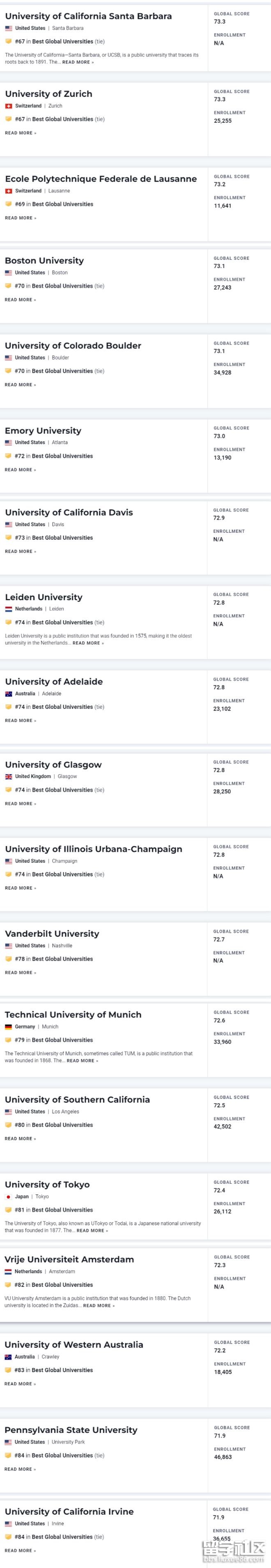Click the Japan flag under University of Tokyo
This screenshot has width=271, height=1568.
(x=9, y=1196)
